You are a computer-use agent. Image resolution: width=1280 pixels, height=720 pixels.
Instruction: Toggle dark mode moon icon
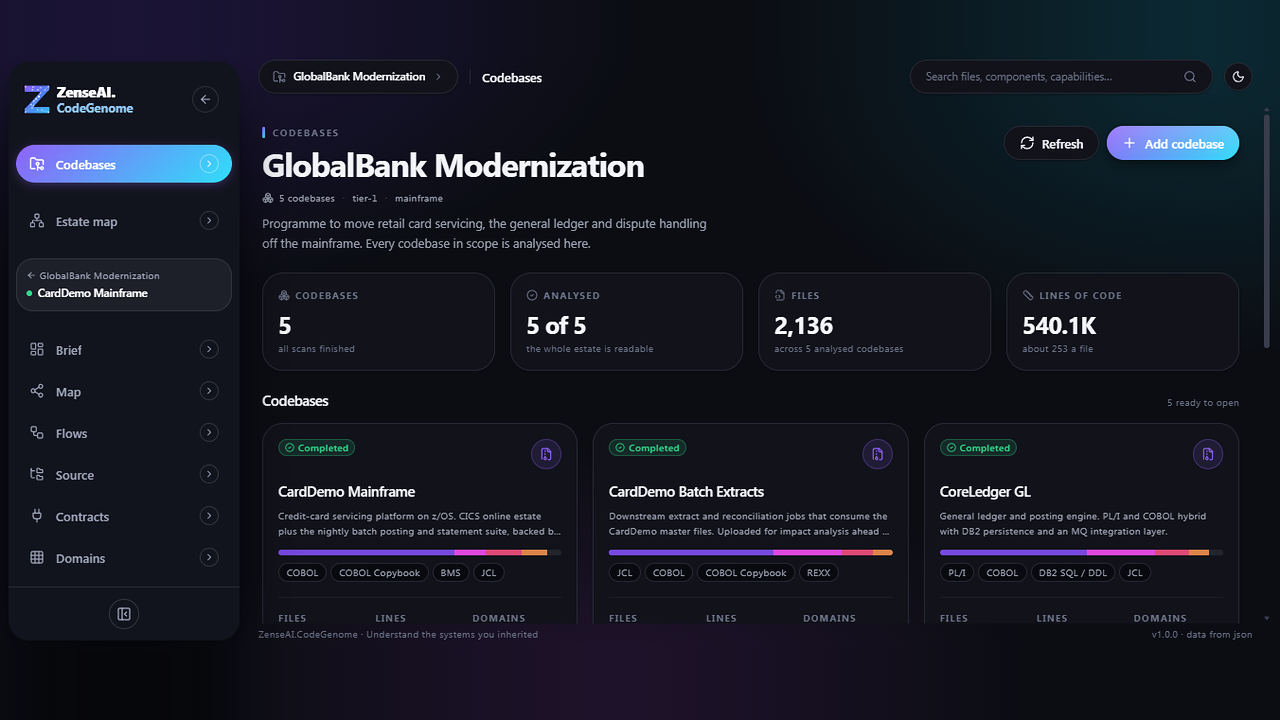tap(1238, 77)
